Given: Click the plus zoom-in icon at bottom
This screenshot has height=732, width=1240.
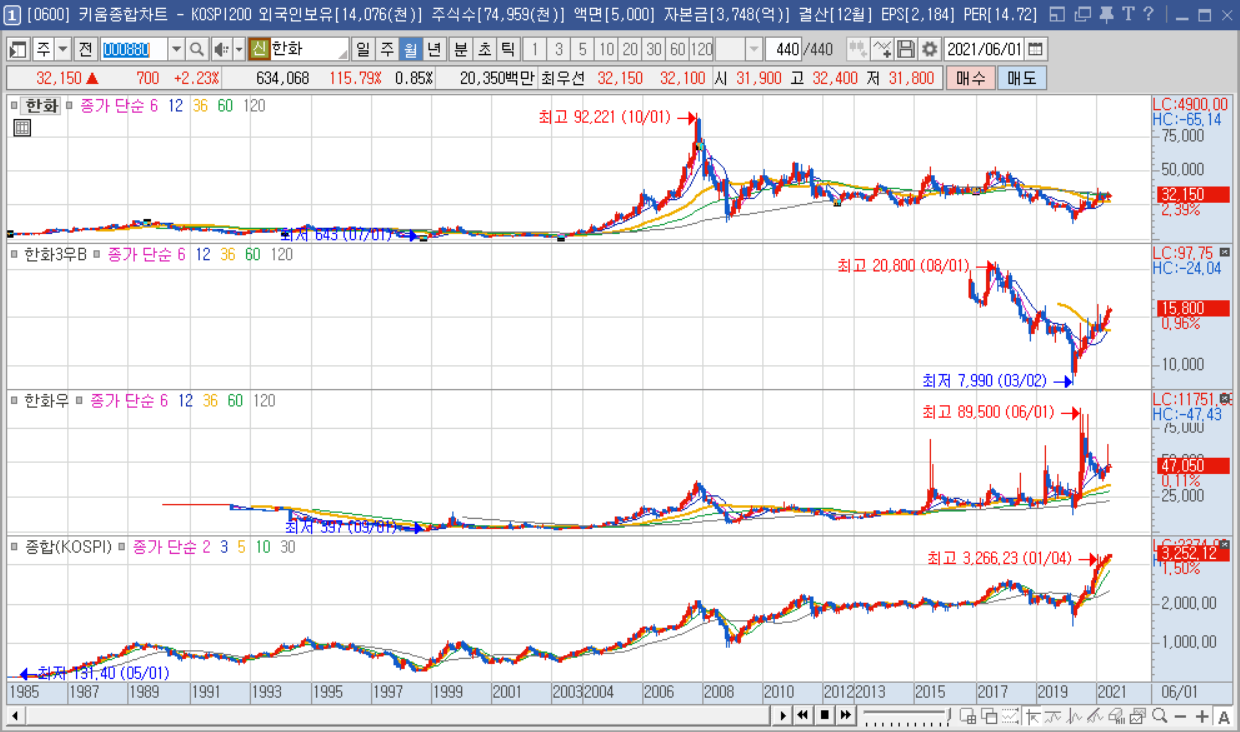Looking at the screenshot, I should pyautogui.click(x=1202, y=716).
